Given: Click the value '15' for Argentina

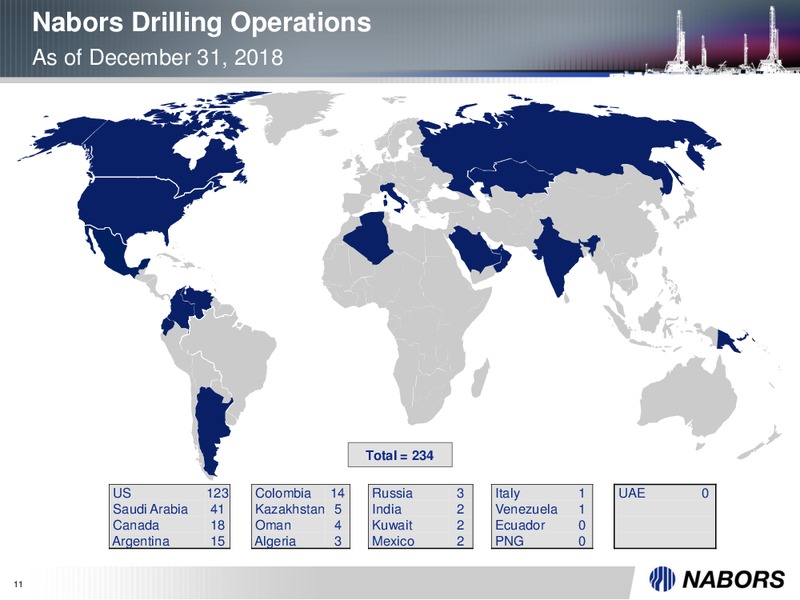Looking at the screenshot, I should tap(217, 541).
